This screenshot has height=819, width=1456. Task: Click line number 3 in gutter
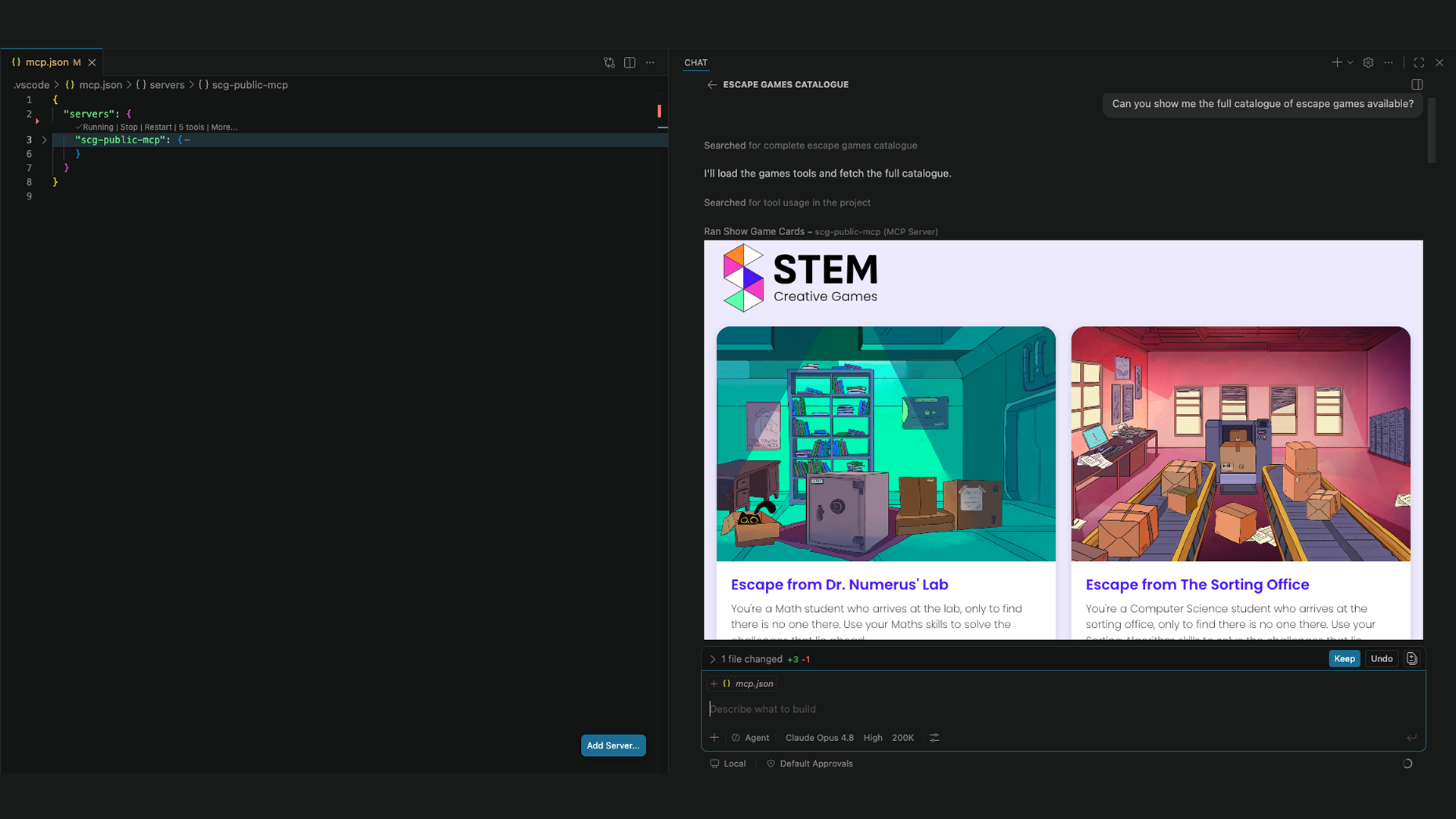pos(29,140)
